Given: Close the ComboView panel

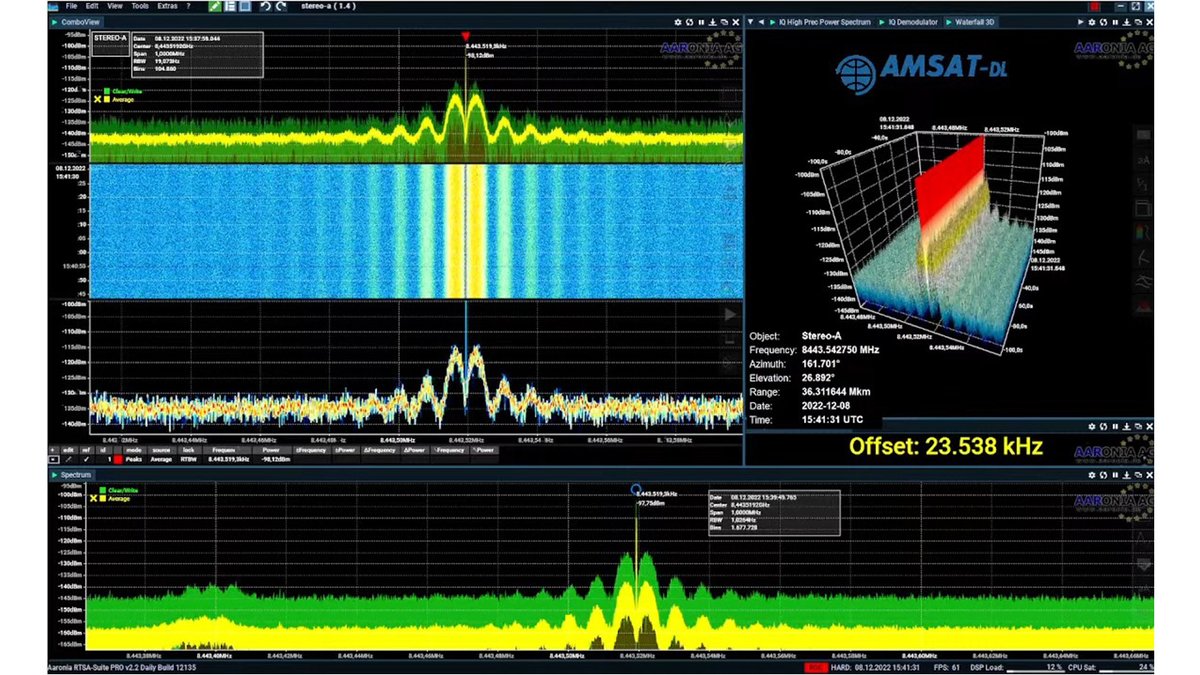Looking at the screenshot, I should point(735,22).
